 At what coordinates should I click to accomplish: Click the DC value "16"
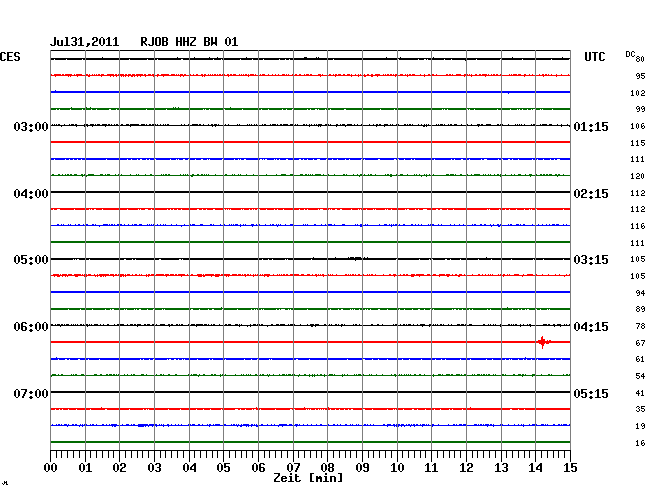click(640, 443)
